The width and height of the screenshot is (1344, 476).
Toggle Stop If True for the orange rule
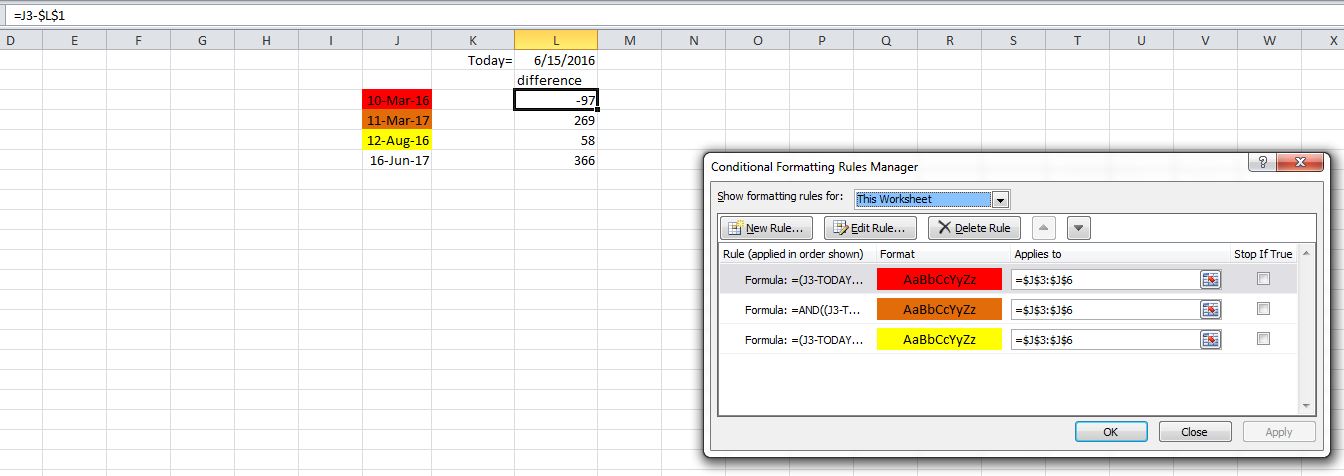[x=1263, y=309]
